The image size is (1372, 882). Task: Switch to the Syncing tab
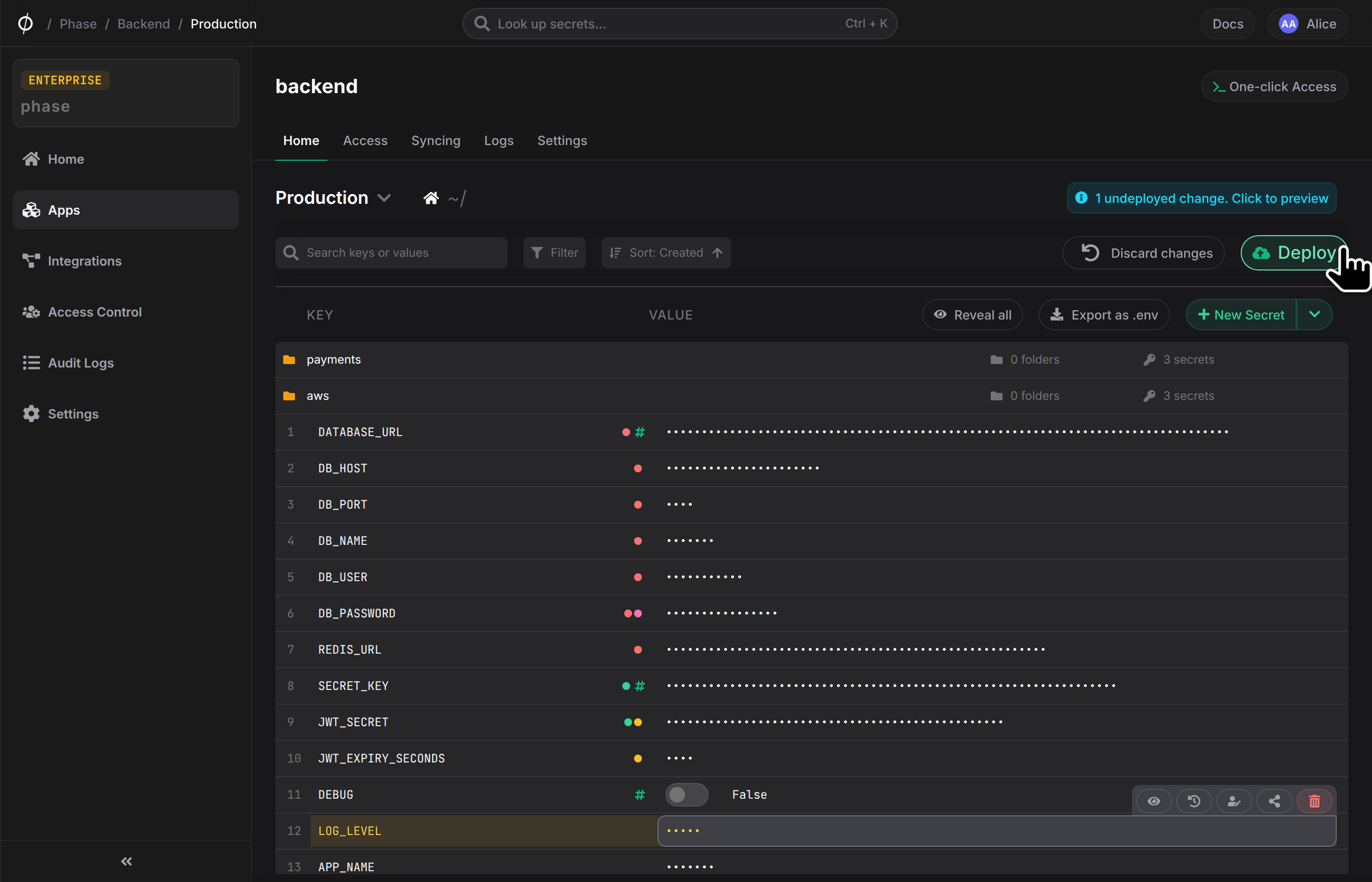(x=436, y=140)
